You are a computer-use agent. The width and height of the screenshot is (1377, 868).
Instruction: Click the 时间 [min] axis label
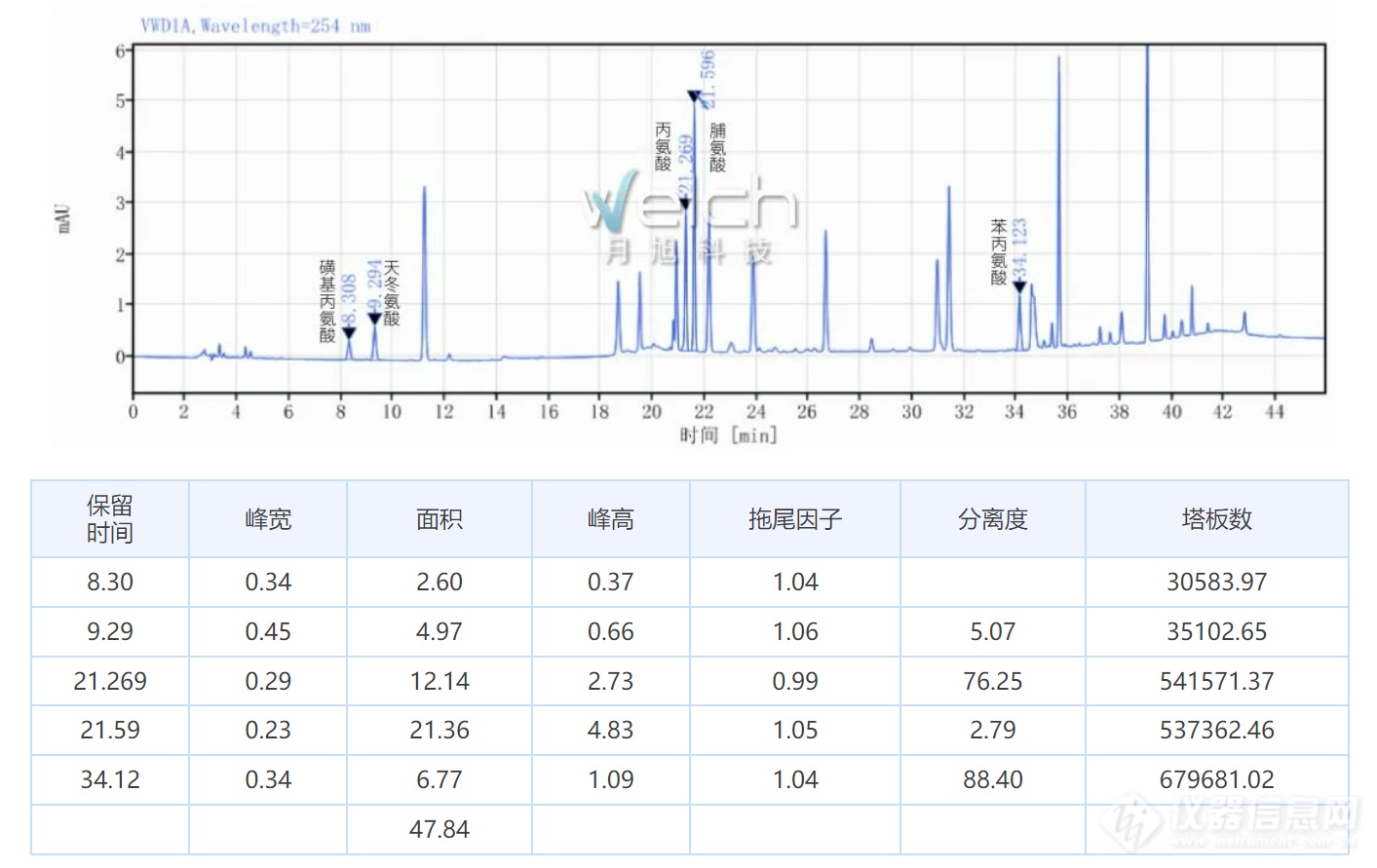pos(729,434)
